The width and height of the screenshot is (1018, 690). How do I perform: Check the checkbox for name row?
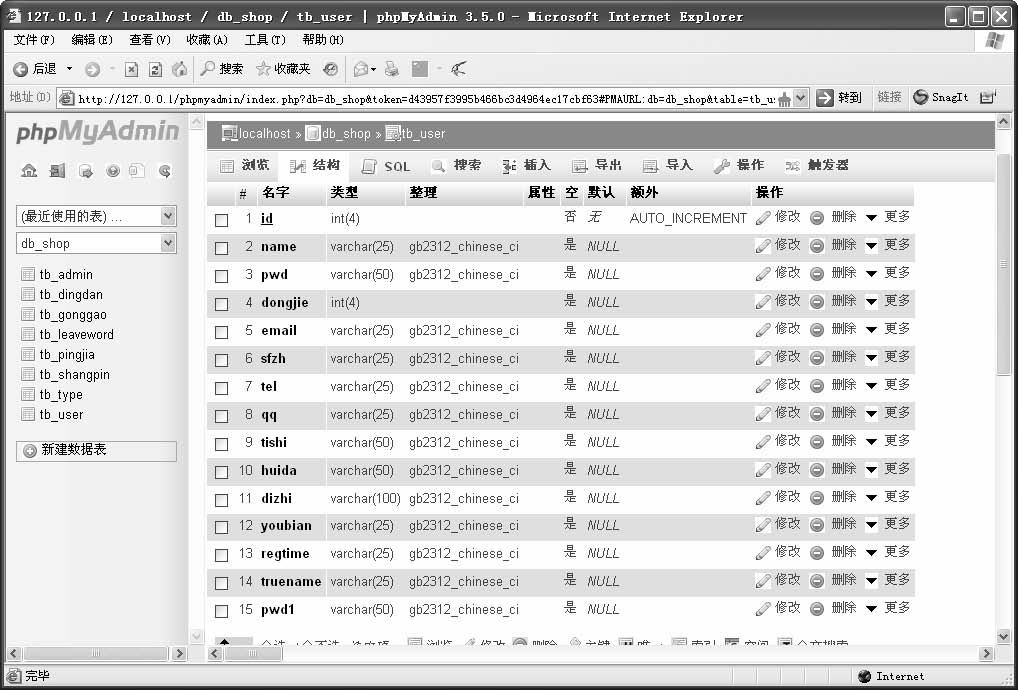[221, 248]
